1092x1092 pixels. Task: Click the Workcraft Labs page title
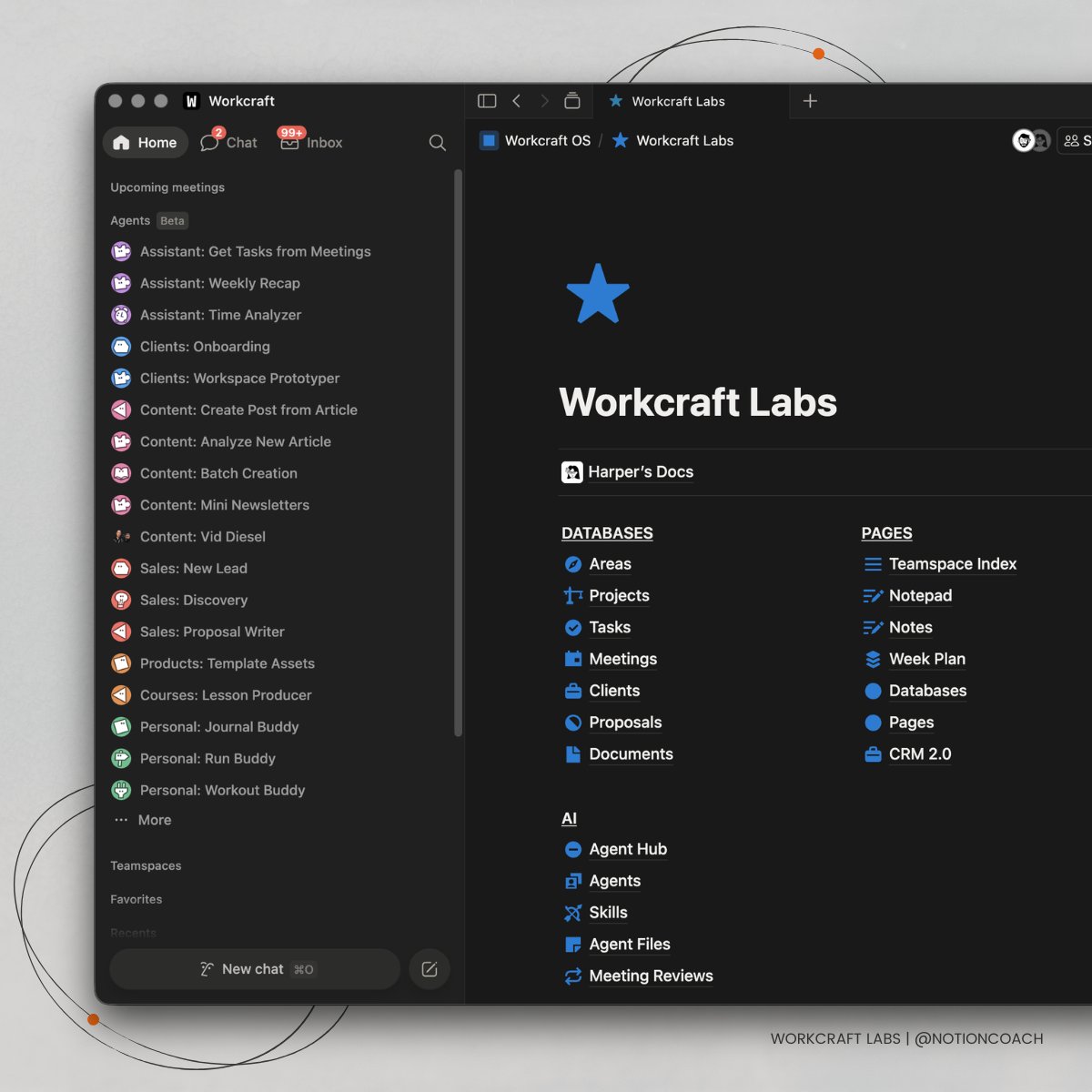[x=698, y=402]
